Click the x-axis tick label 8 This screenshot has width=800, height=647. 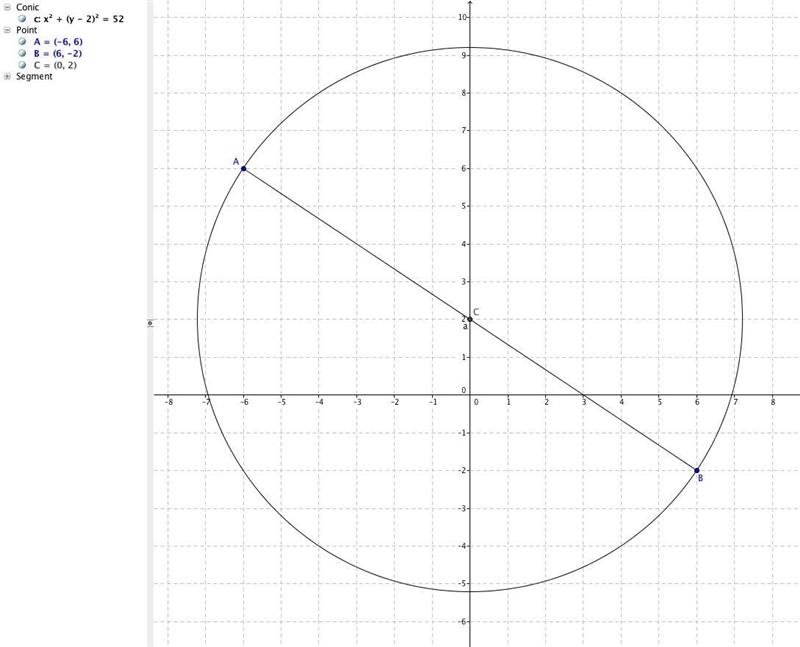click(x=773, y=402)
